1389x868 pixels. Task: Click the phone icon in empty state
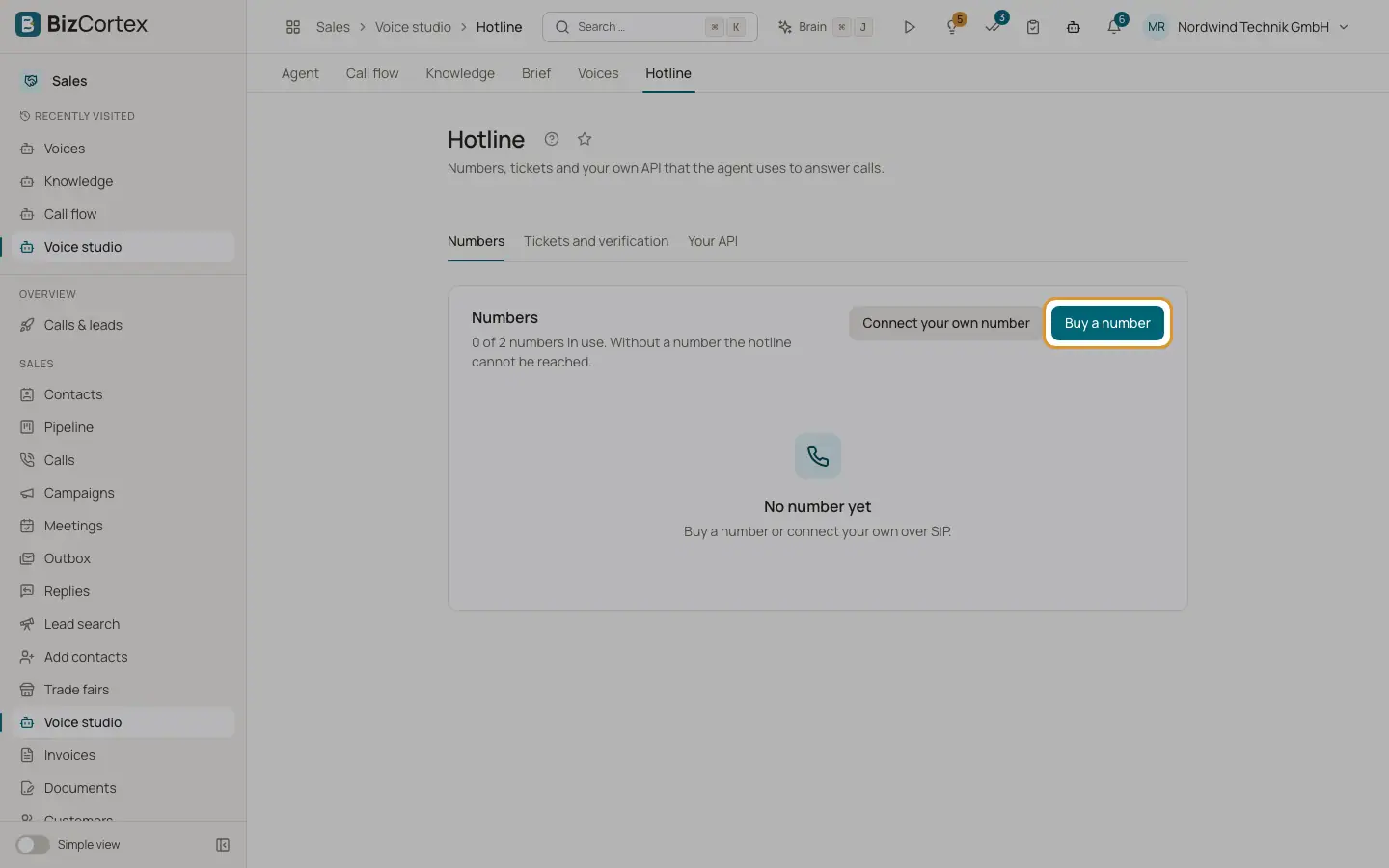[x=818, y=456]
